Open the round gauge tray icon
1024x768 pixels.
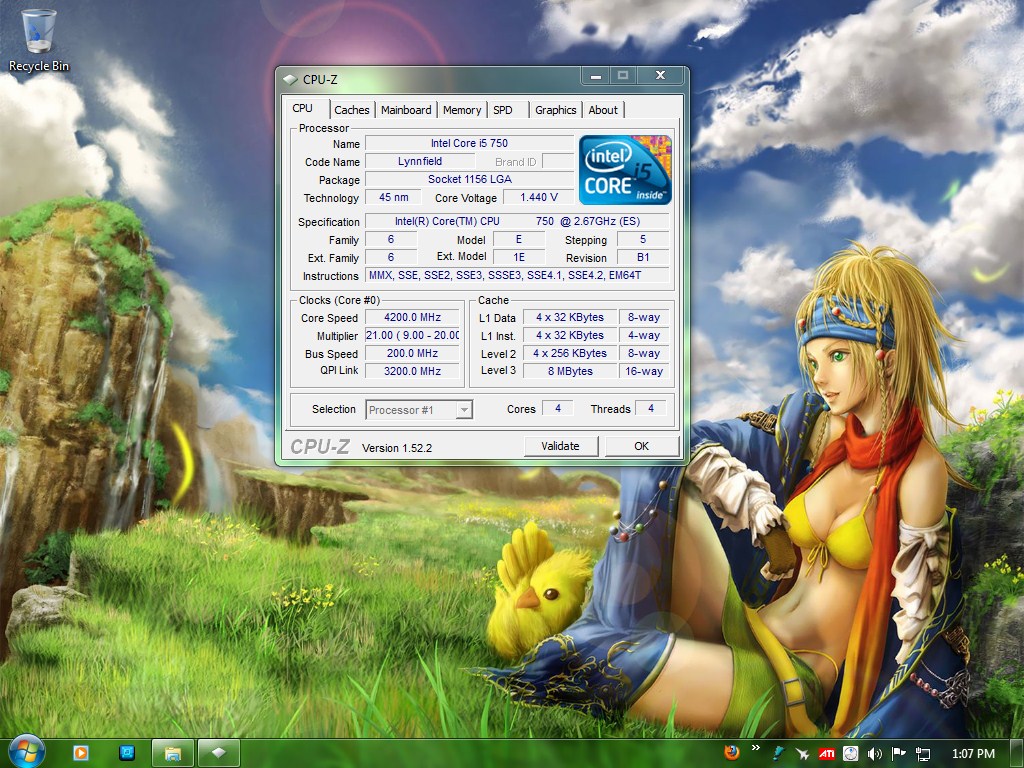pos(850,754)
